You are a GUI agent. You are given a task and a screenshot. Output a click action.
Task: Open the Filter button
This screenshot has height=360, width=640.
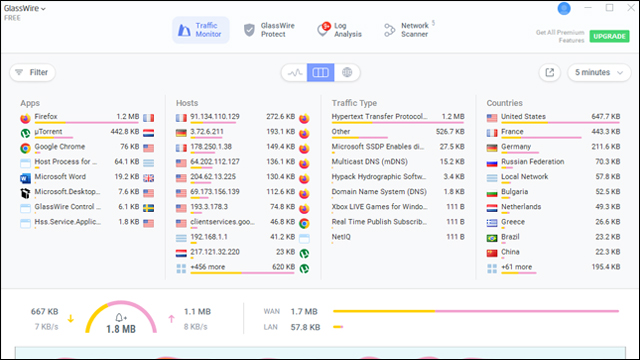(32, 72)
